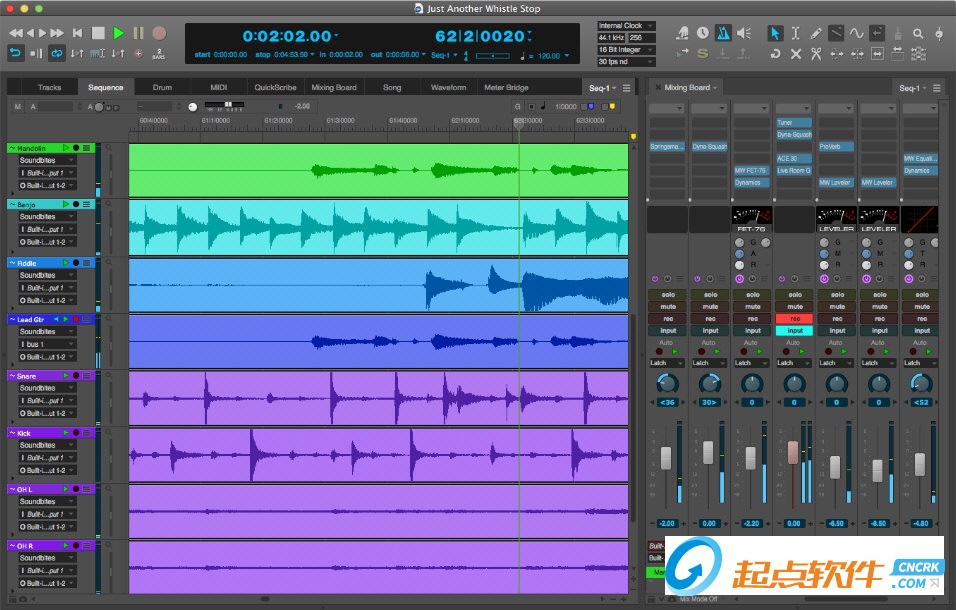The width and height of the screenshot is (956, 610).
Task: Switch to the QuickScribe tab
Action: [x=277, y=87]
